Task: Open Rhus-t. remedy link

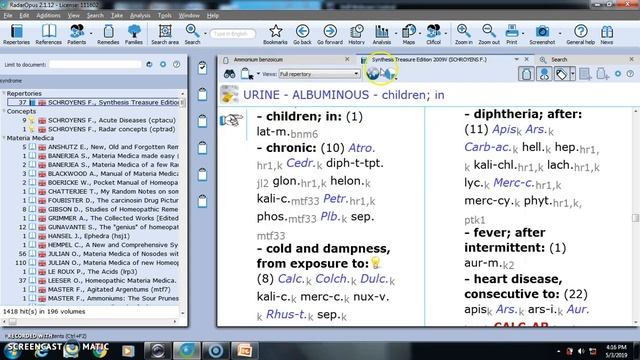Action: (x=286, y=314)
